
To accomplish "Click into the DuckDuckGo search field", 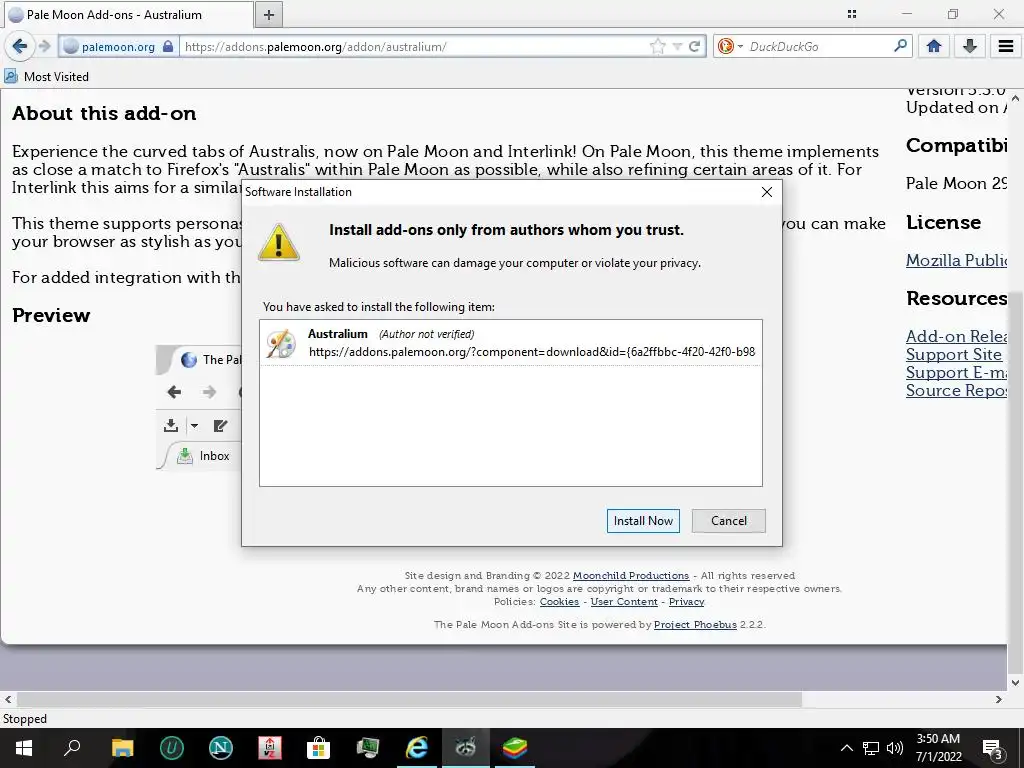I will [x=818, y=46].
